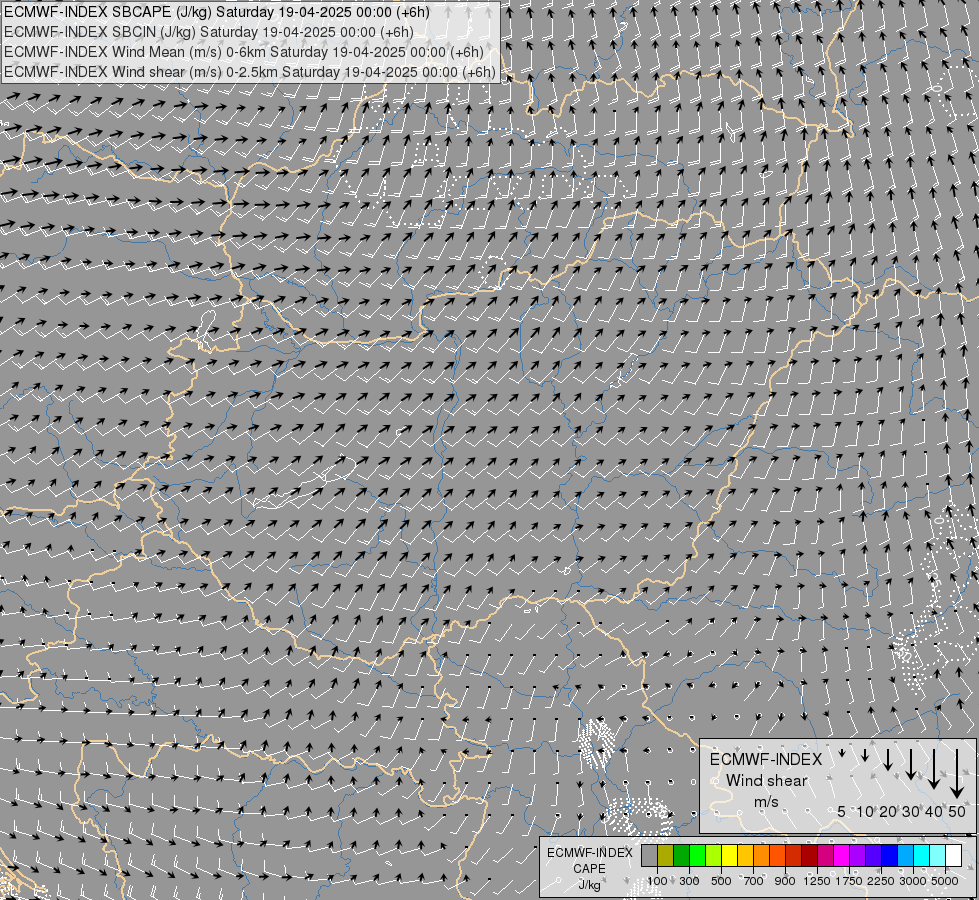This screenshot has width=979, height=900.
Task: Click the 'Wind shear' legend label
Action: point(766,781)
